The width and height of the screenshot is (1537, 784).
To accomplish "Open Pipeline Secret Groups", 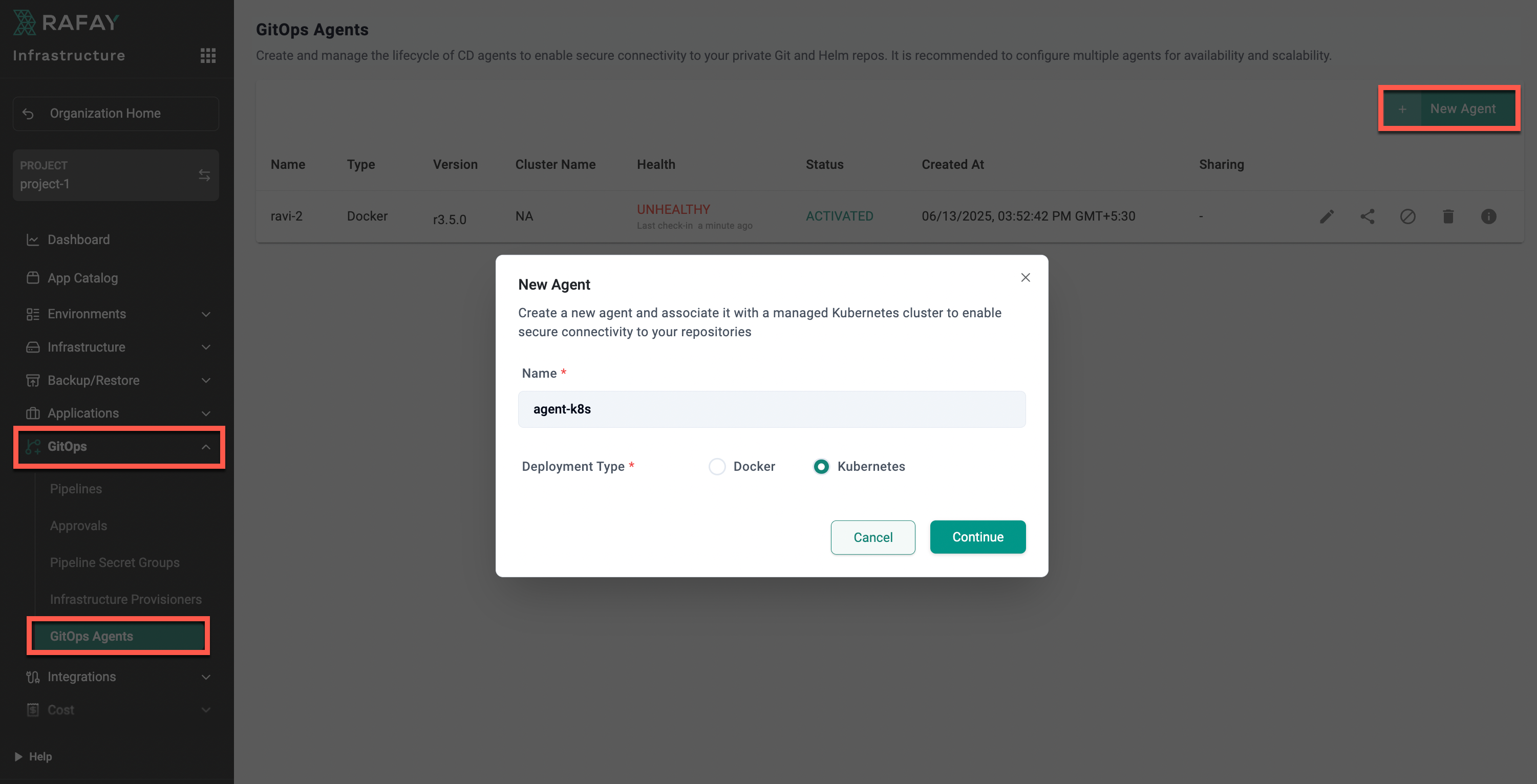I will [115, 562].
